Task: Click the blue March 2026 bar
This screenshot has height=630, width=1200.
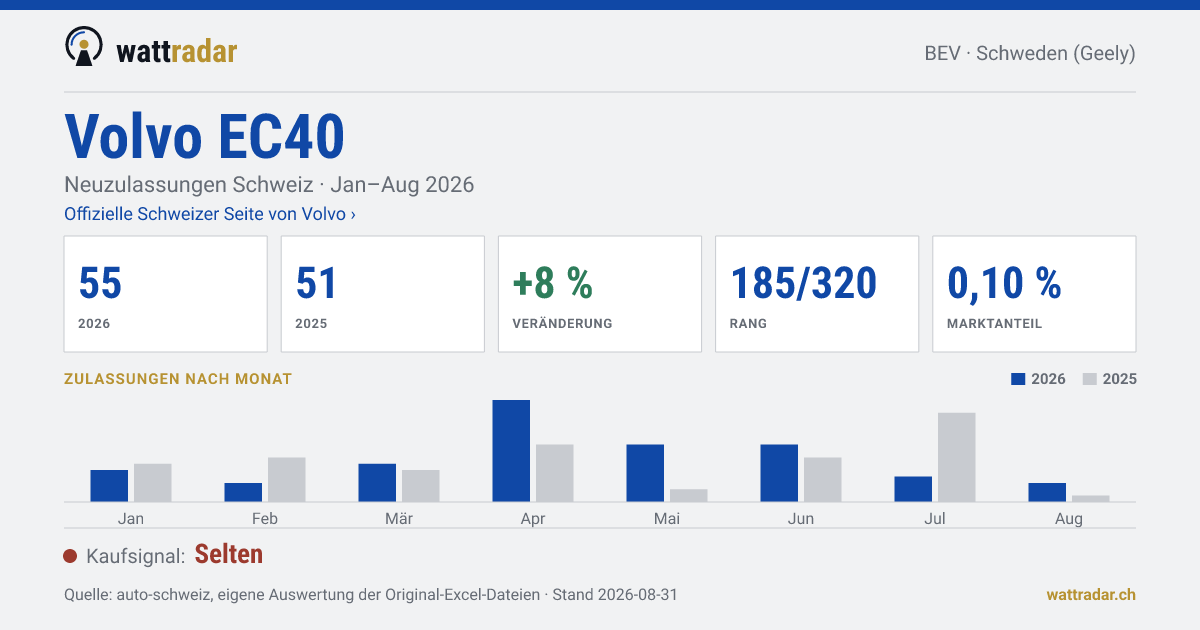Action: pyautogui.click(x=377, y=483)
